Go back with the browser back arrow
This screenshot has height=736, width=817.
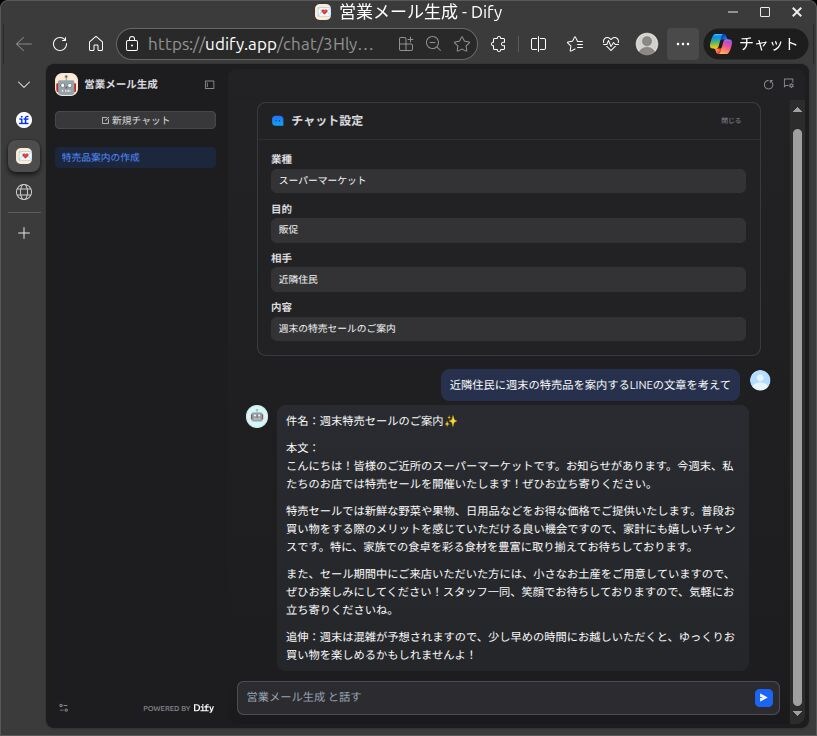pyautogui.click(x=24, y=44)
